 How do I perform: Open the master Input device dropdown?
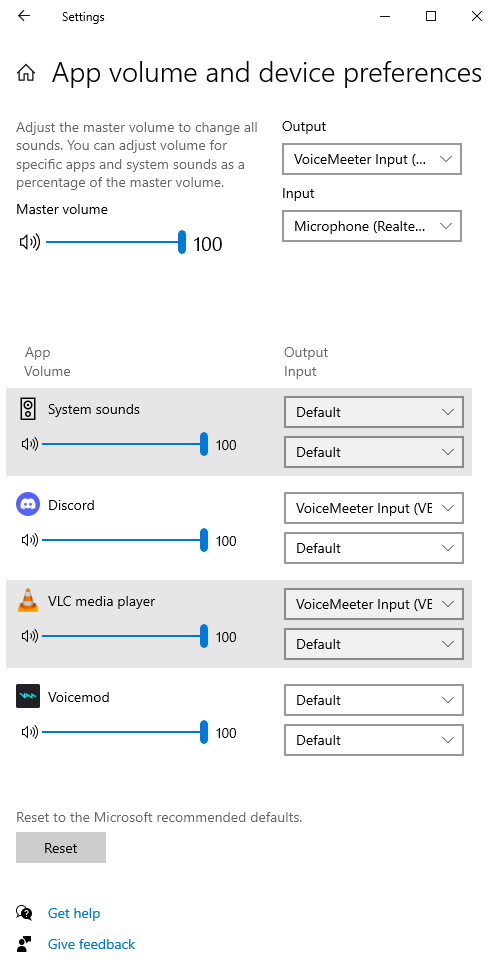pos(372,226)
